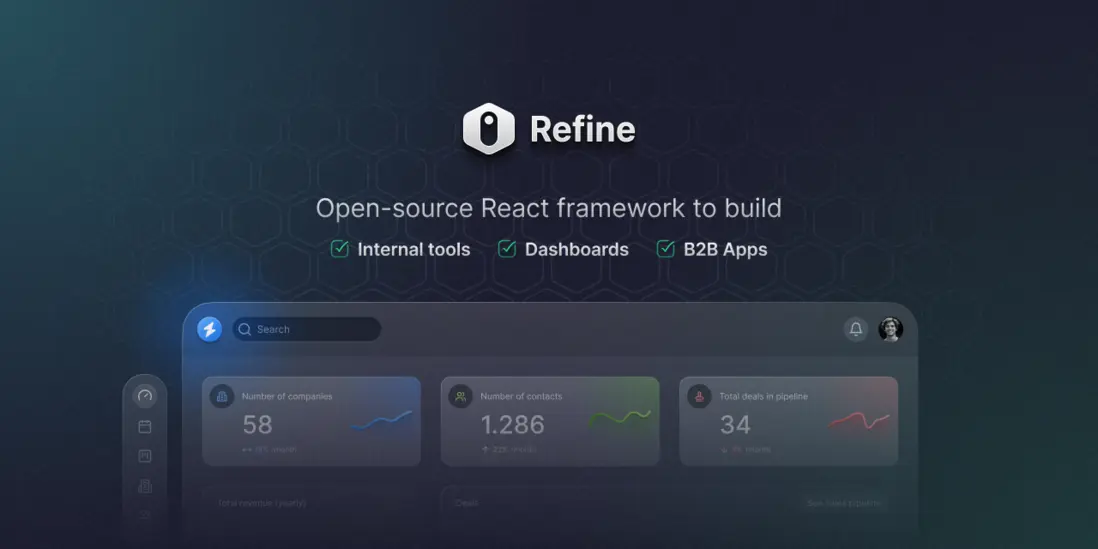The image size is (1098, 549).
Task: Click the 'Total revenue (yearly)' heading
Action: coord(262,503)
